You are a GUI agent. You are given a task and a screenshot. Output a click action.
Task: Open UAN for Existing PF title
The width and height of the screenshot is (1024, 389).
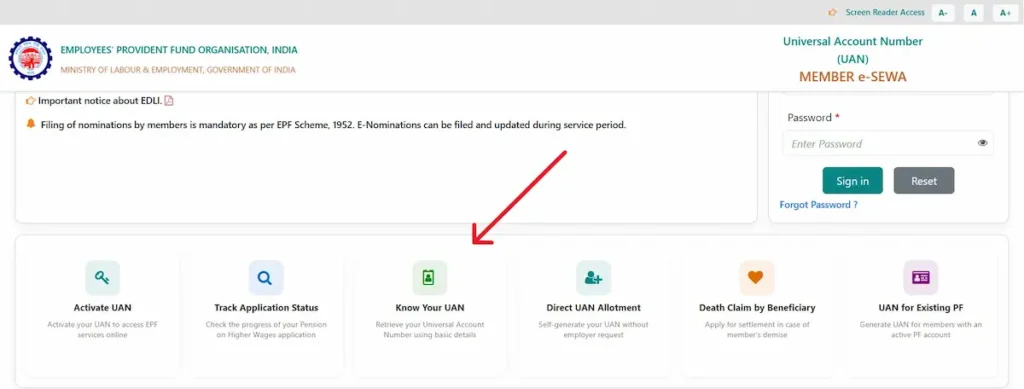click(921, 307)
